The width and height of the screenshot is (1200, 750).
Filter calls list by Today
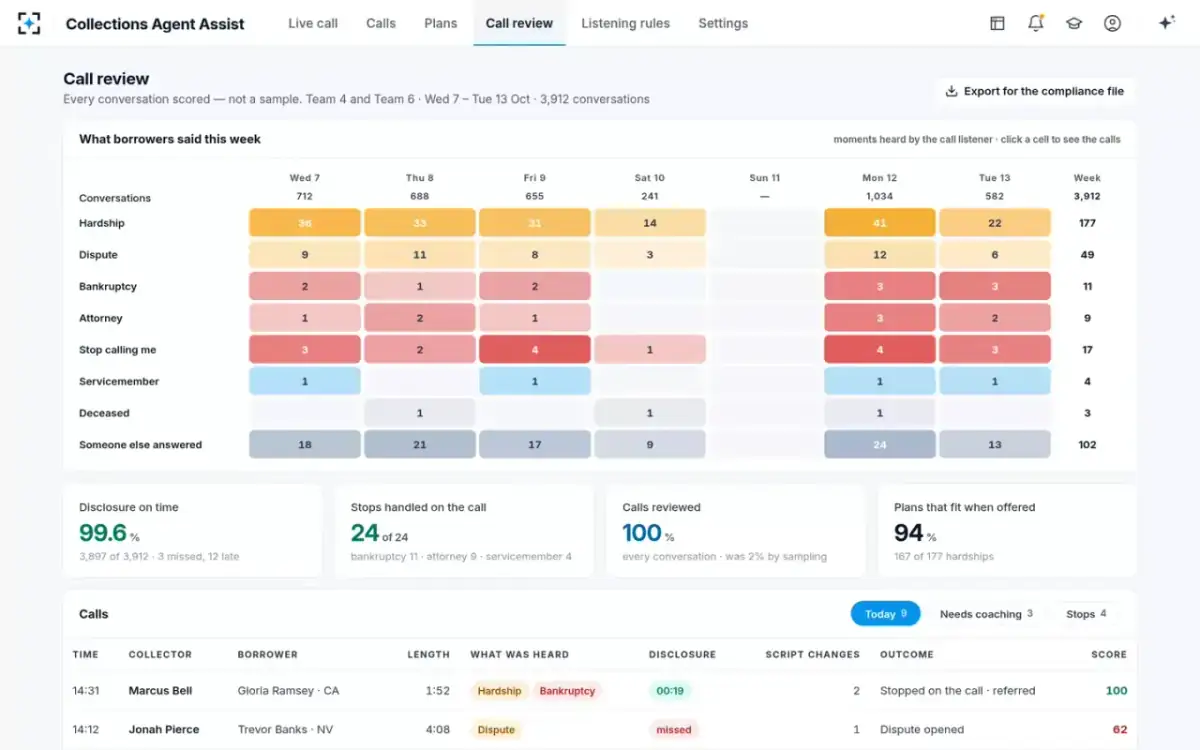click(885, 614)
